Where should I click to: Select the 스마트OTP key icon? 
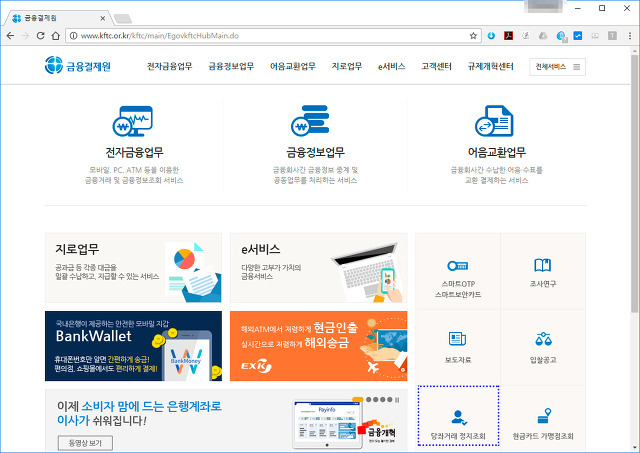pos(458,266)
